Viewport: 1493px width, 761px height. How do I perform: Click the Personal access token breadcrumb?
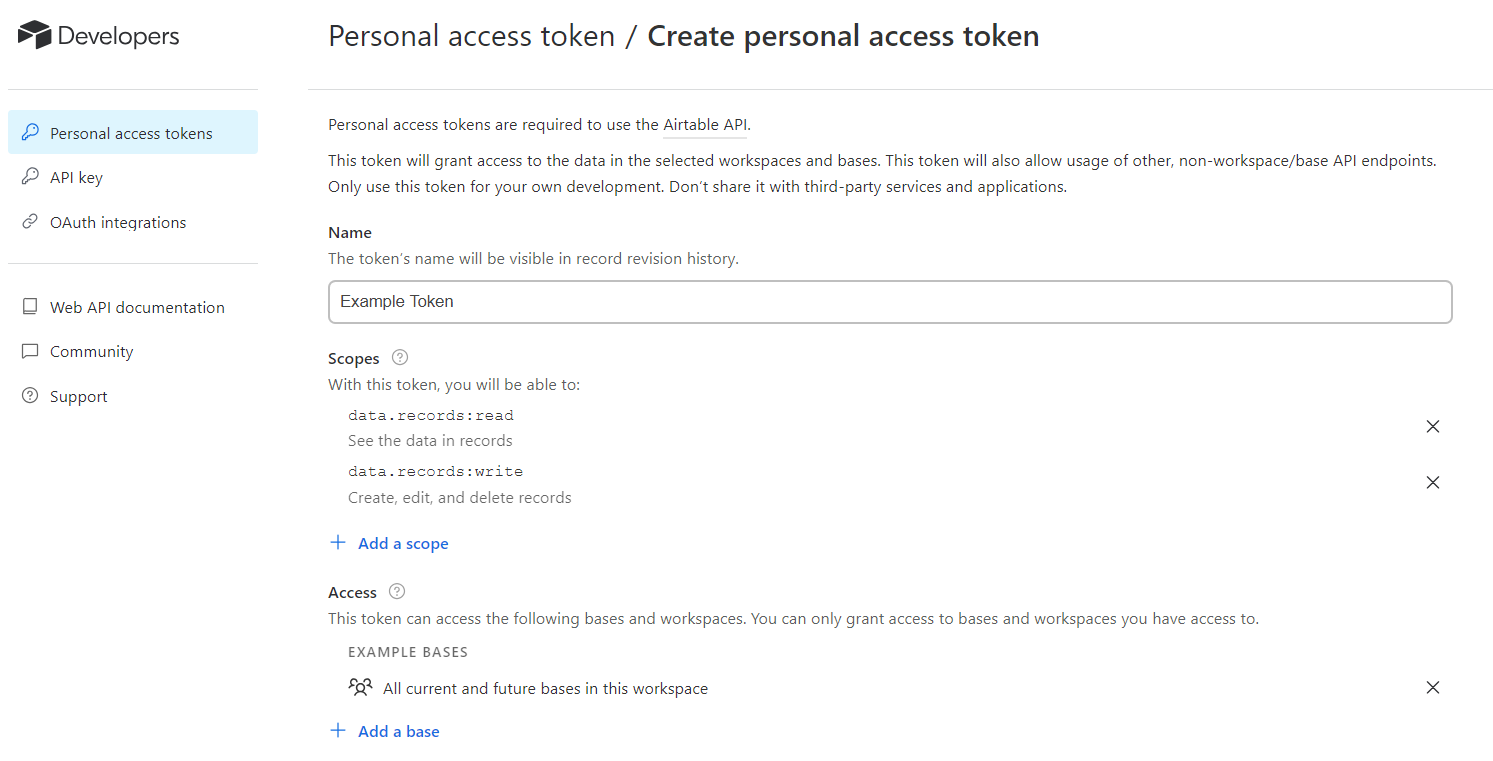(x=471, y=36)
